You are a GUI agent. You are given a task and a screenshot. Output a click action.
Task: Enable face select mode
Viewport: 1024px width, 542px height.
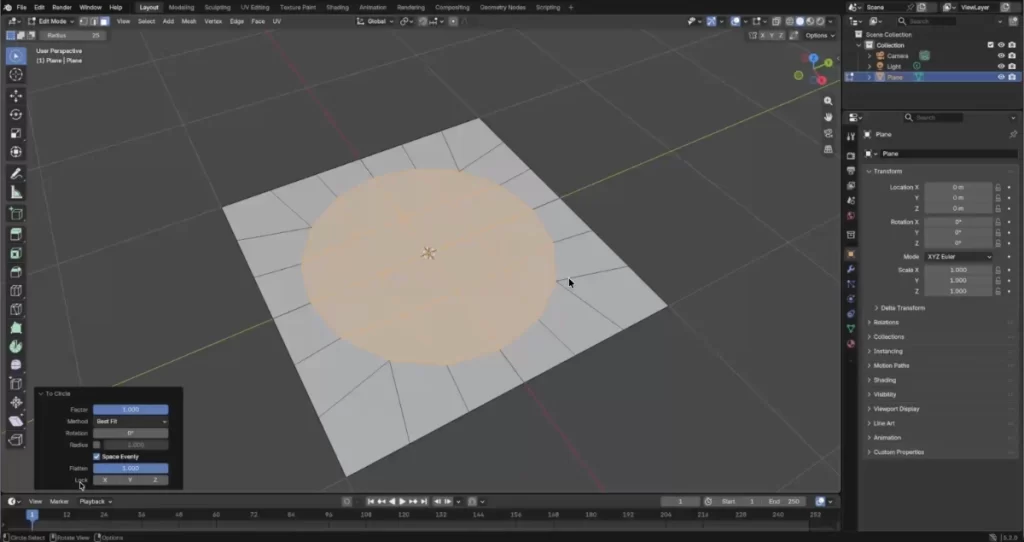pyautogui.click(x=104, y=22)
